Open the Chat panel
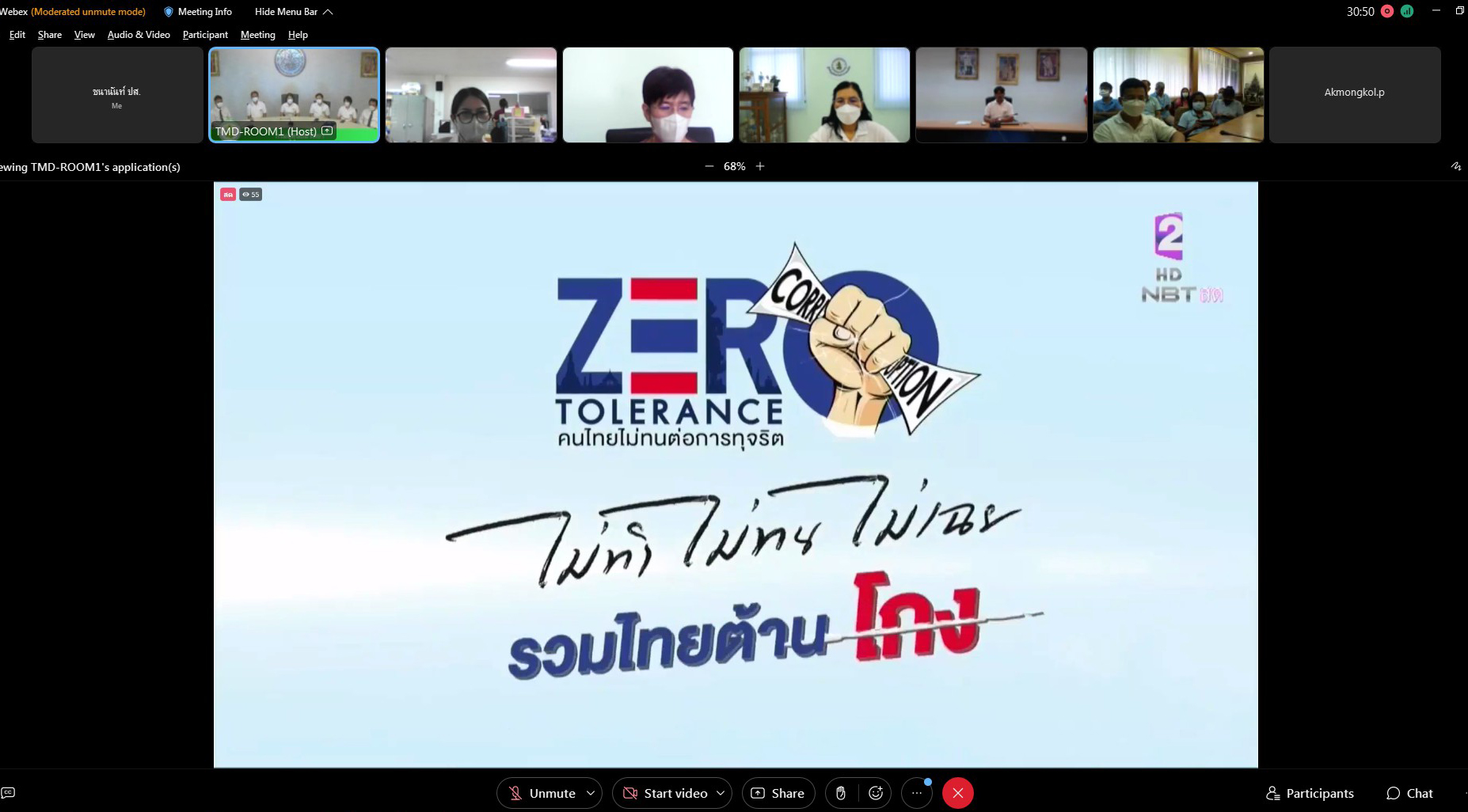Screen dimensions: 1468x812 pyautogui.click(x=1409, y=793)
